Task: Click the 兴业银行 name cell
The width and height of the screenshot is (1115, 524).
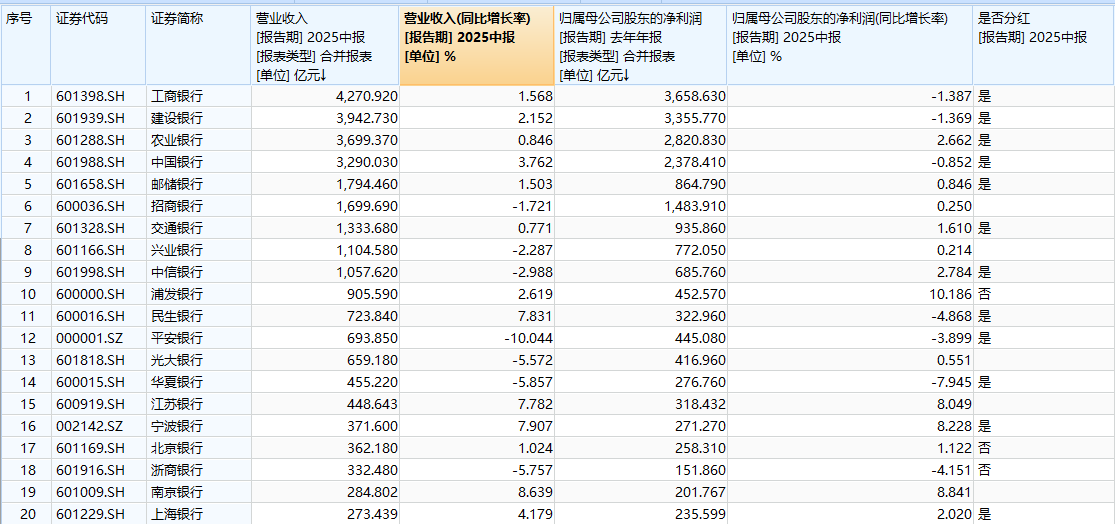Action: (x=198, y=250)
